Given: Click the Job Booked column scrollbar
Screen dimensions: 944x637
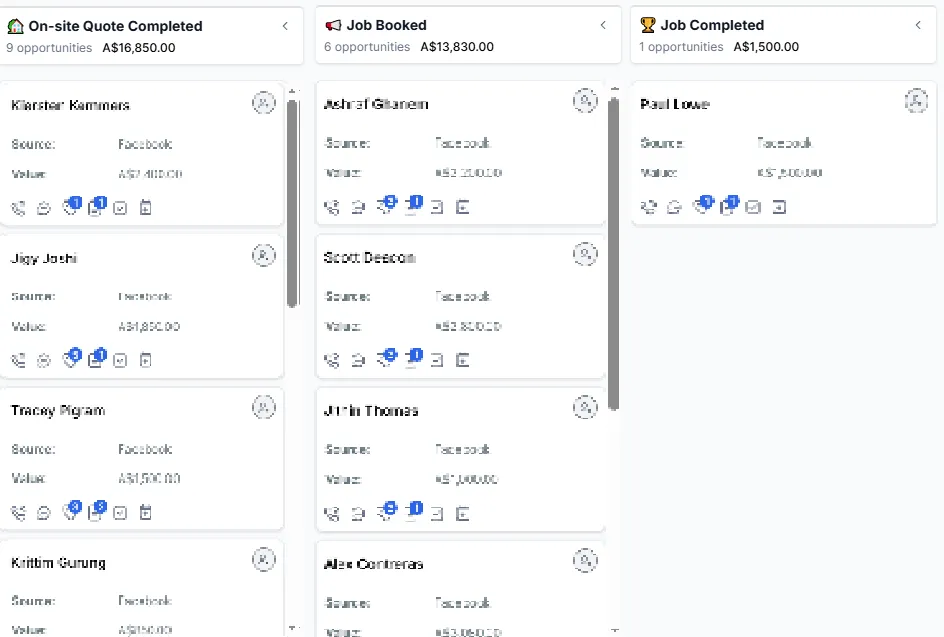Looking at the screenshot, I should click(614, 254).
